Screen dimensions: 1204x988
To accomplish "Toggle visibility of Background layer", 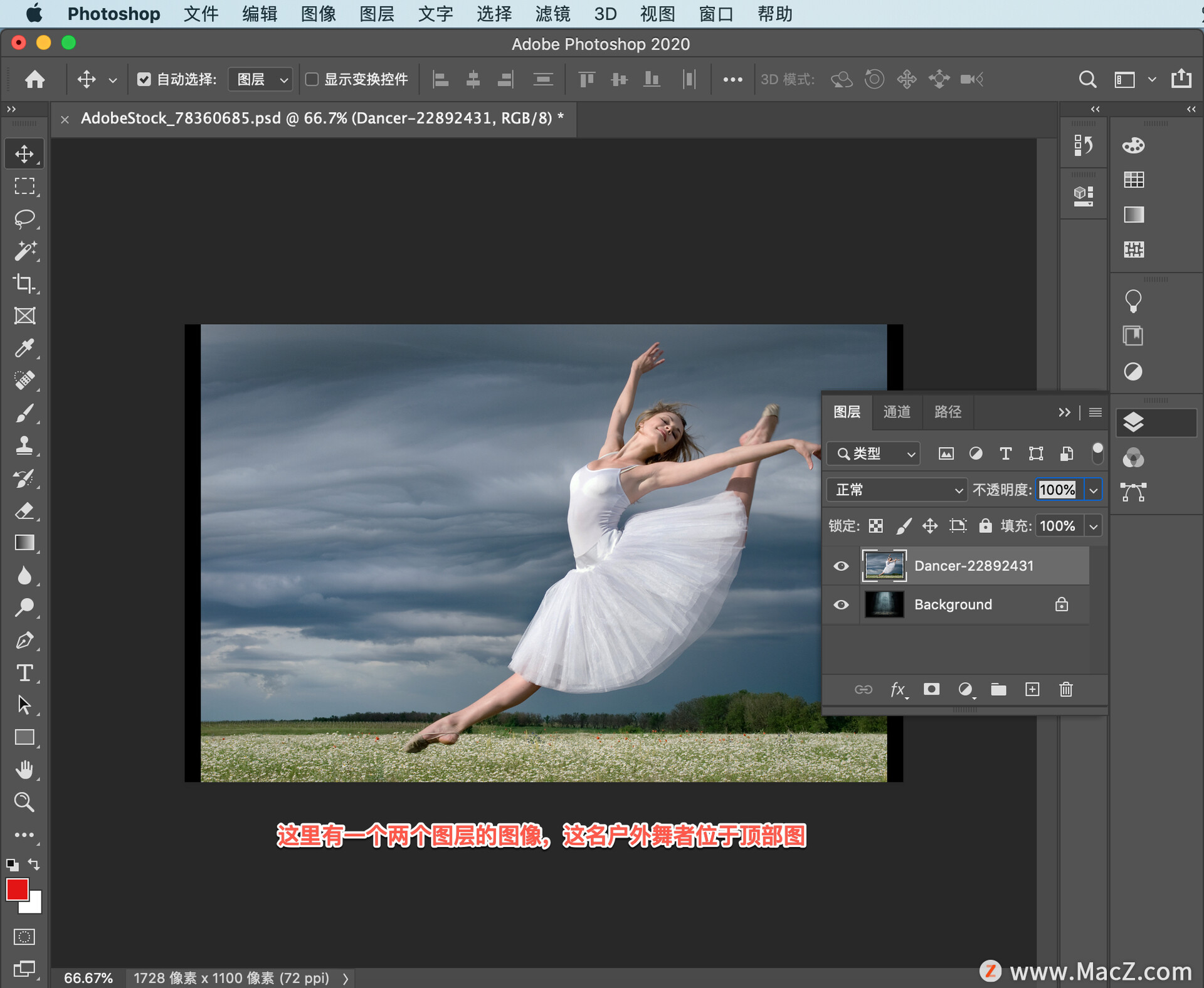I will [x=840, y=605].
